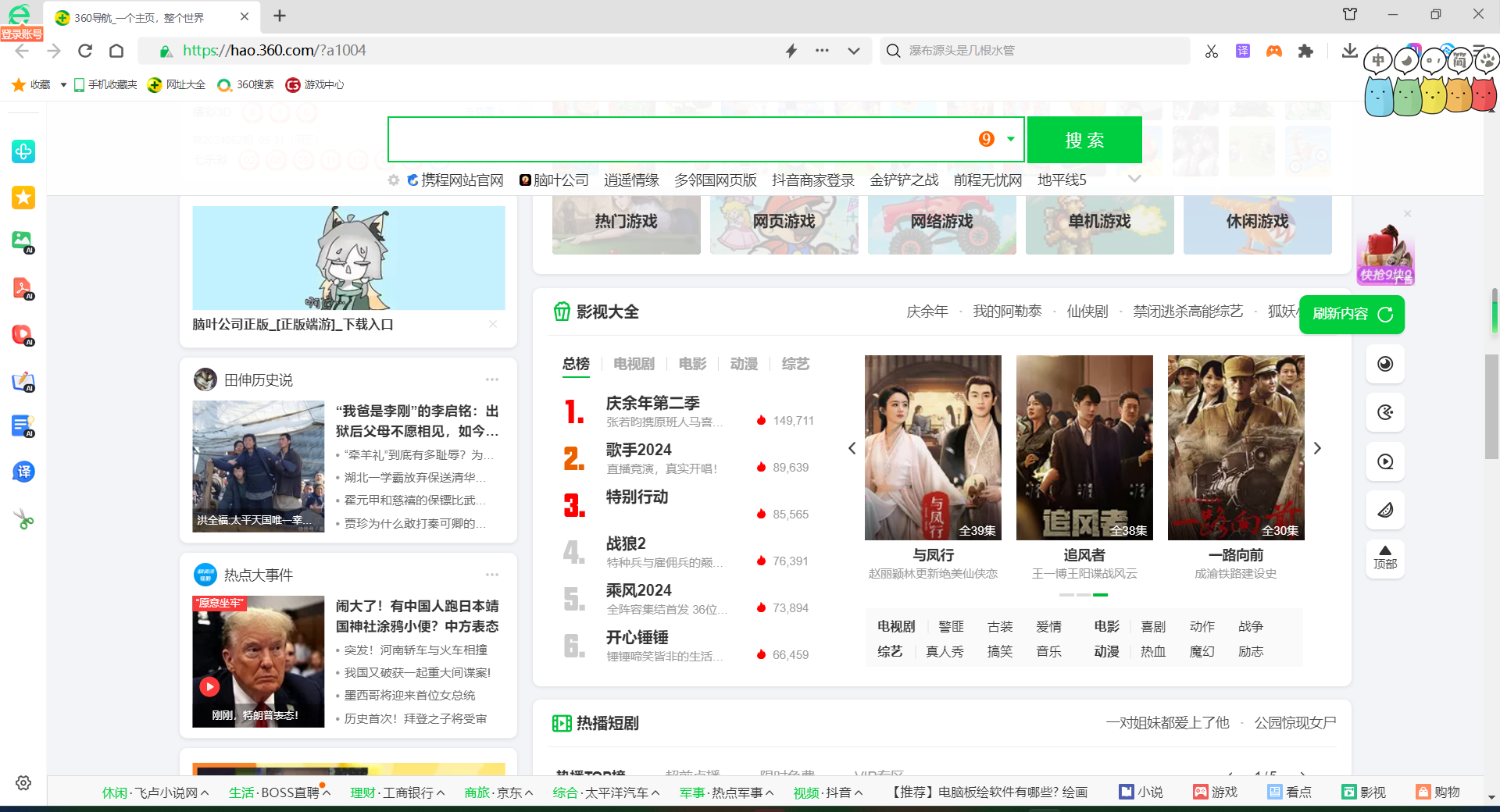The width and height of the screenshot is (1500, 812).
Task: Switch to the 电影 ranking tab
Action: point(692,364)
